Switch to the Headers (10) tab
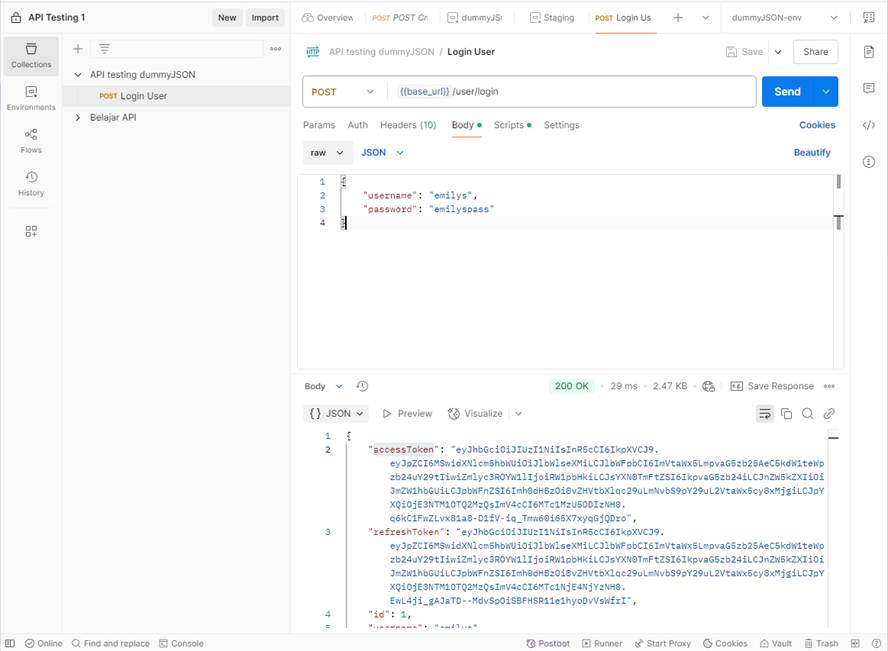888x651 pixels. pyautogui.click(x=407, y=125)
